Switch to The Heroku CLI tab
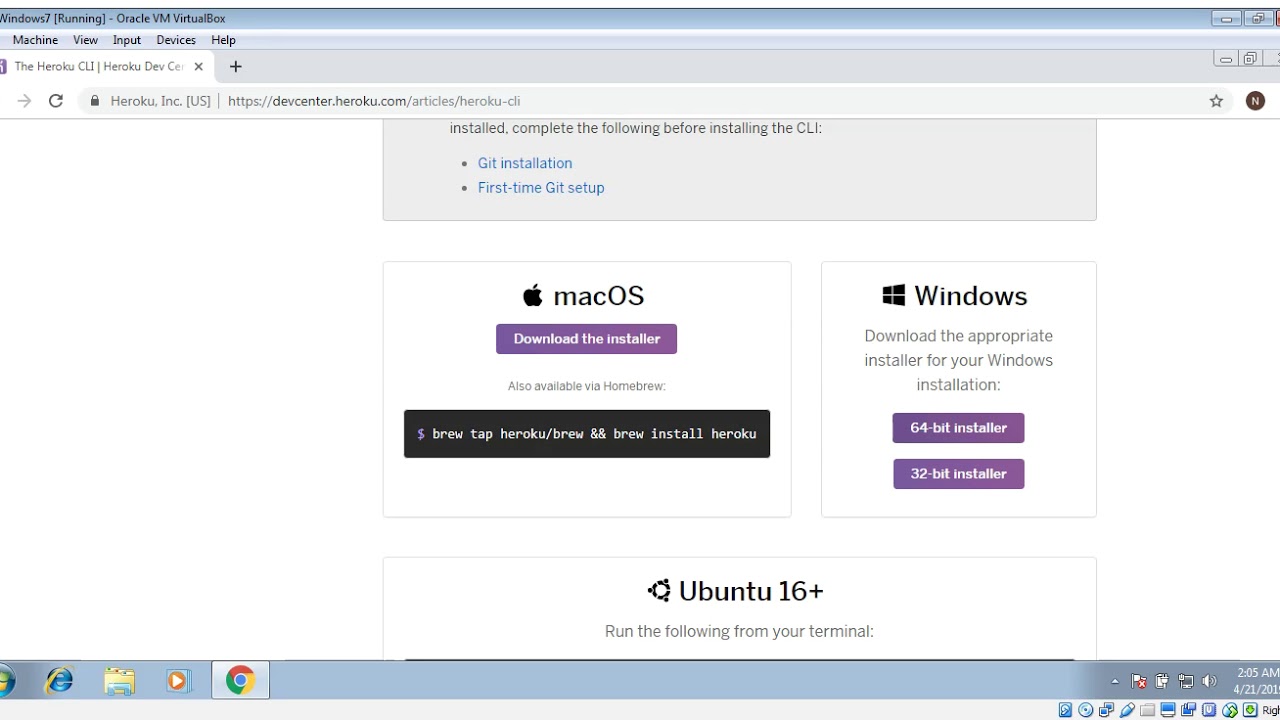 (98, 66)
